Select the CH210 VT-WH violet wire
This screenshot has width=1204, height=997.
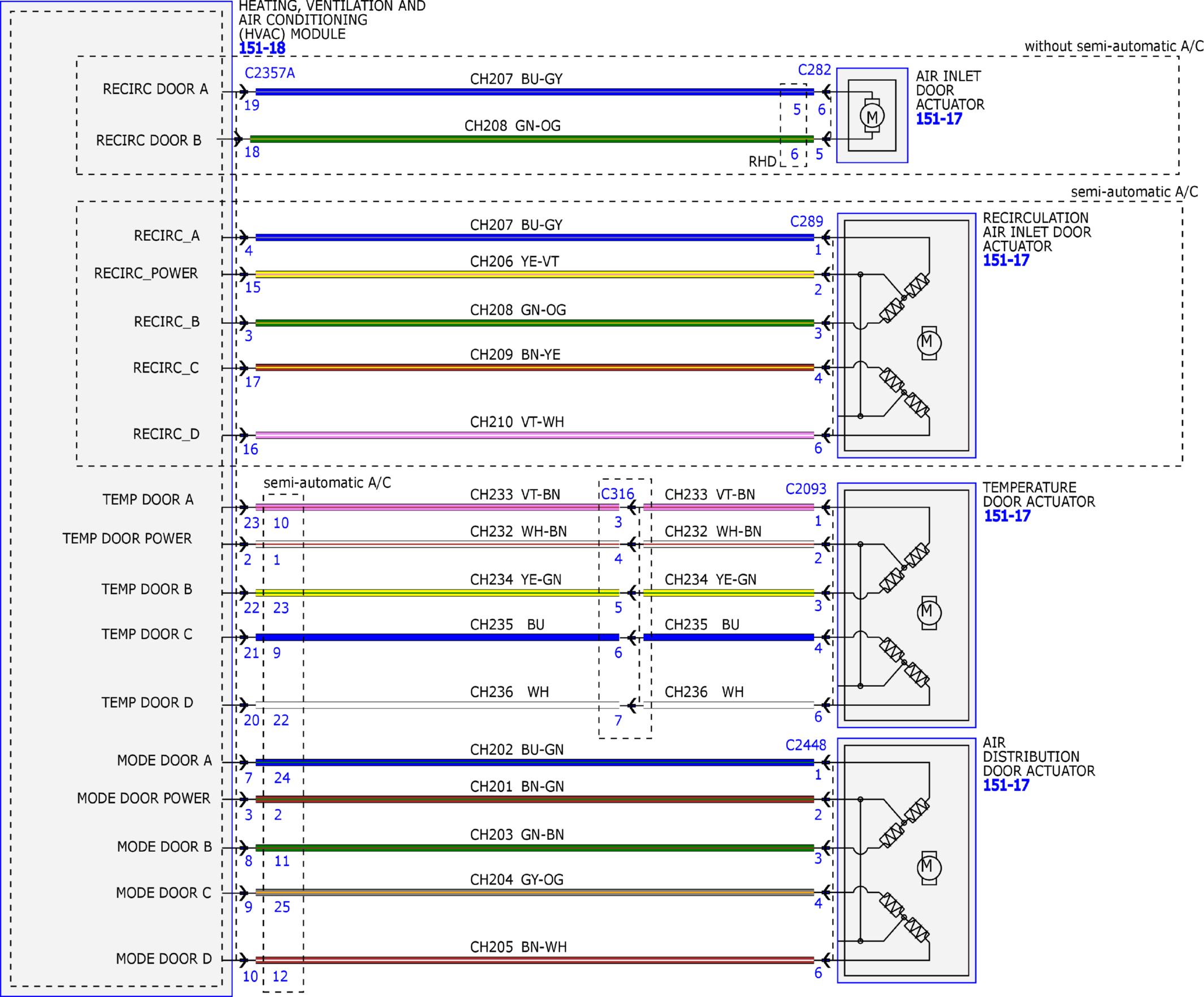pos(535,435)
